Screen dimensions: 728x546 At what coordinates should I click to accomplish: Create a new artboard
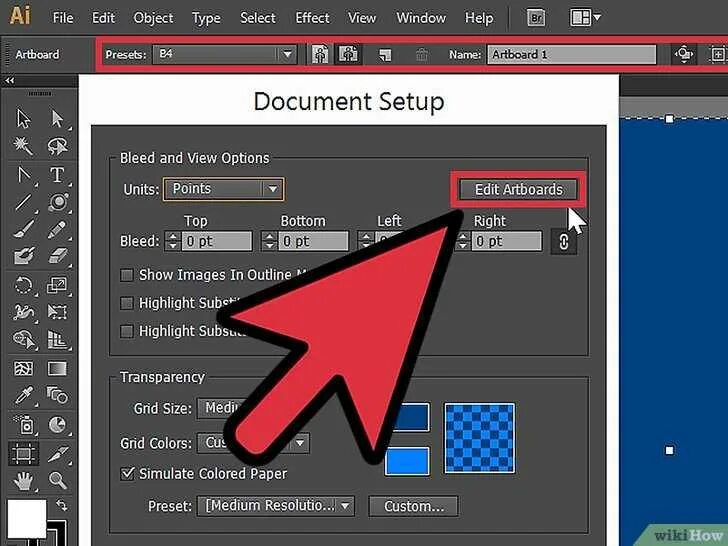click(385, 55)
